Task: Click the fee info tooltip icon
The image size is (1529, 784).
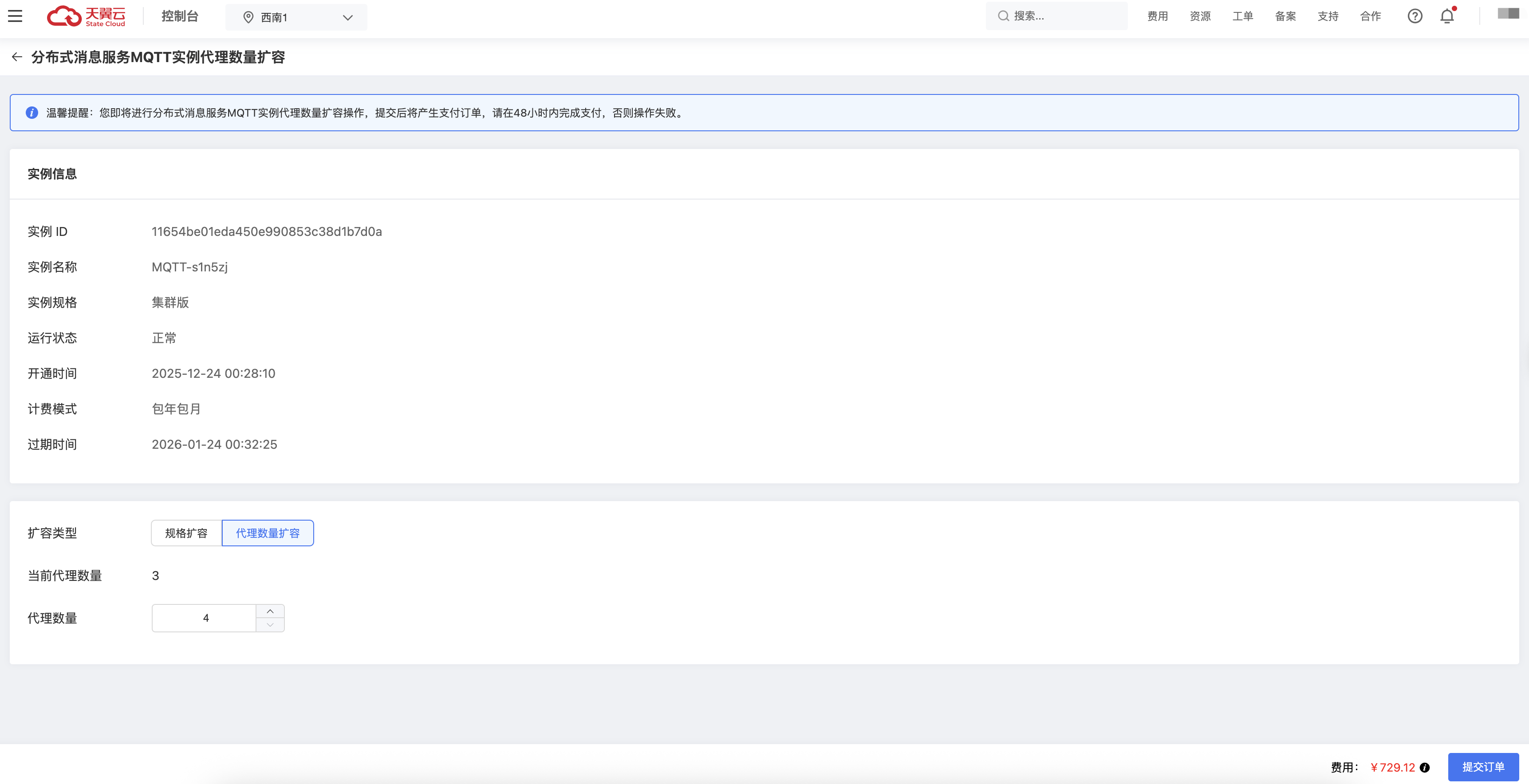Action: 1425,768
